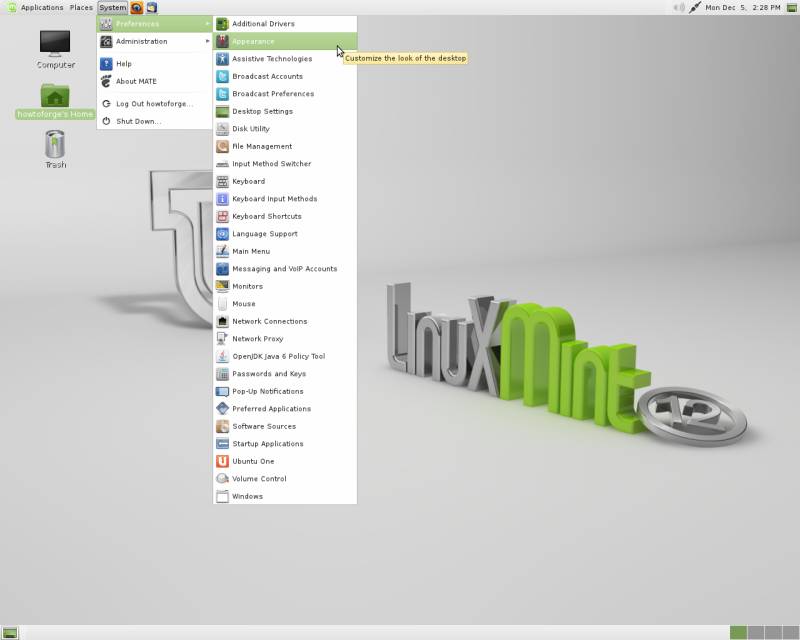Image resolution: width=800 pixels, height=640 pixels.
Task: Open the Places menu
Action: 81,8
